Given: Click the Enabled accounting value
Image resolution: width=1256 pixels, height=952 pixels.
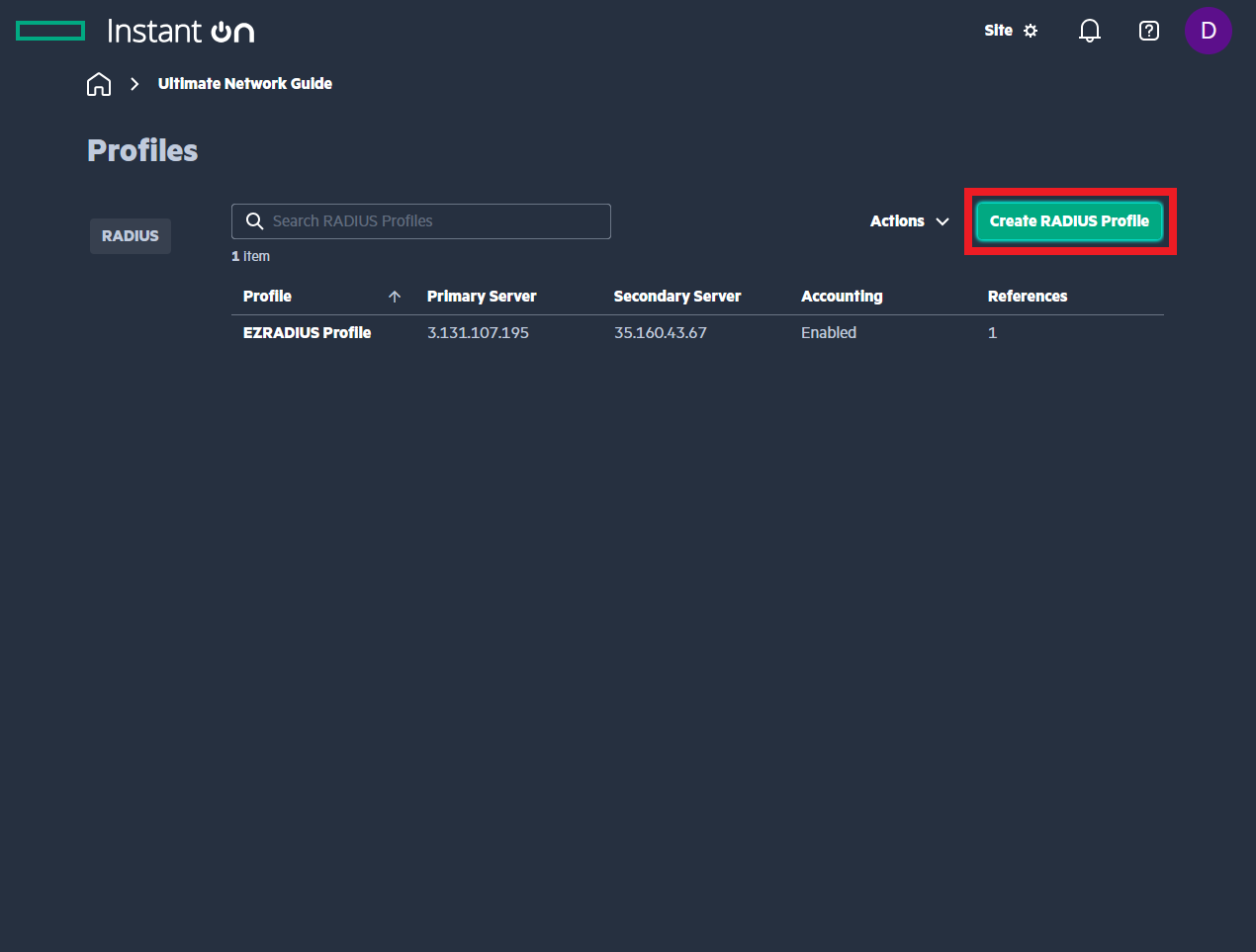Looking at the screenshot, I should tap(829, 333).
